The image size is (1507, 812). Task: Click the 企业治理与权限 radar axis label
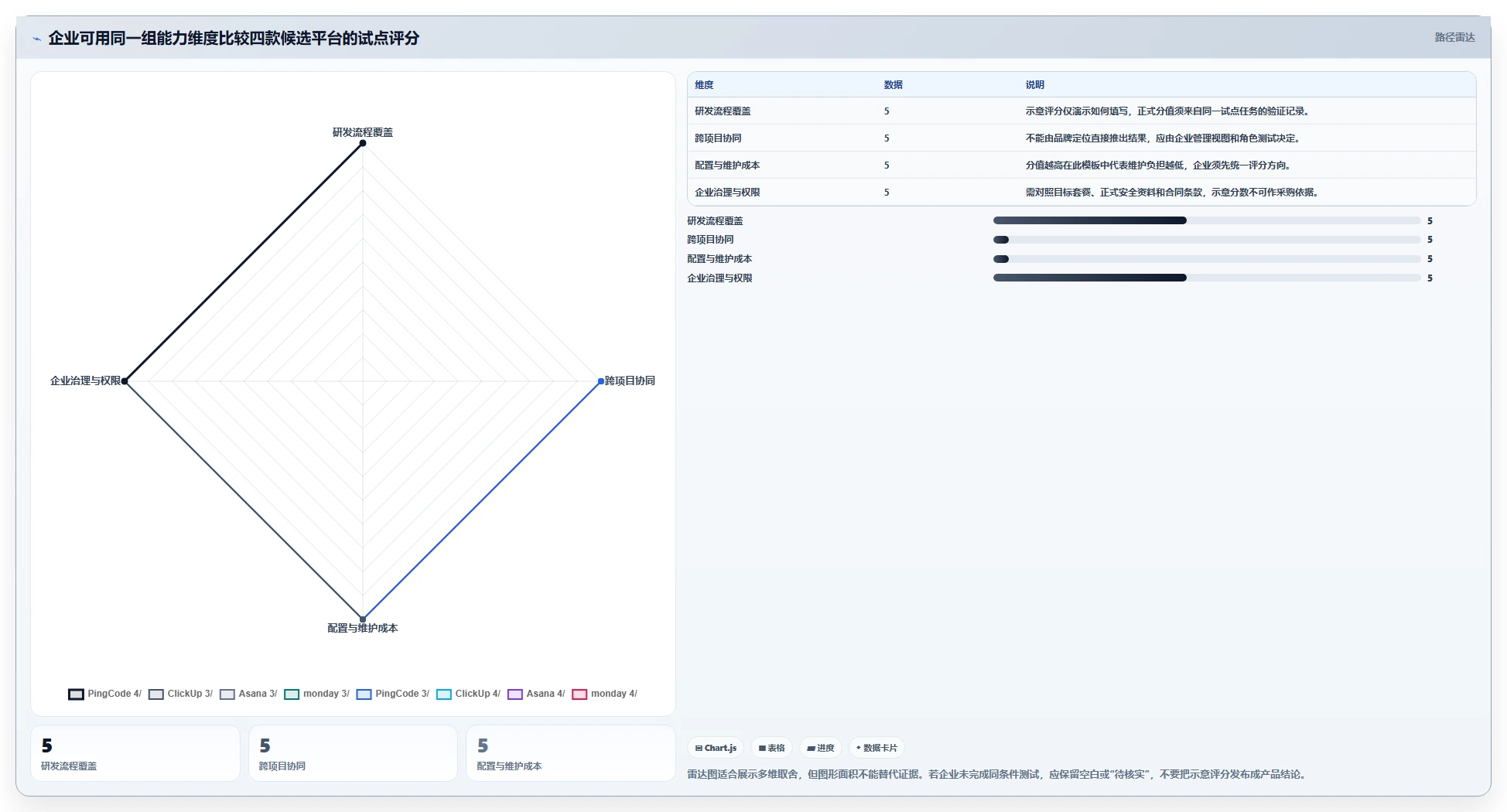pos(85,380)
